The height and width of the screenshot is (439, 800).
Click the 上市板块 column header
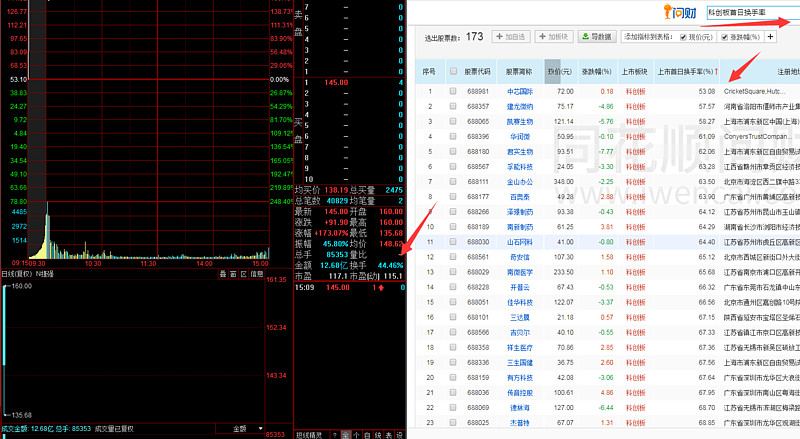[x=634, y=72]
